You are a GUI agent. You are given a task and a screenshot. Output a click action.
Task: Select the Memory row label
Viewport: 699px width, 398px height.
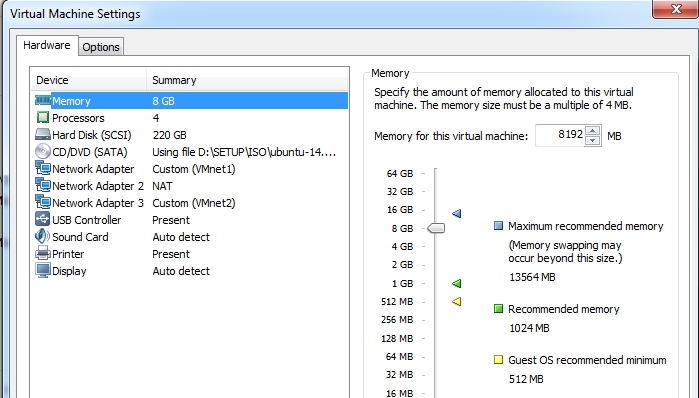pos(71,101)
